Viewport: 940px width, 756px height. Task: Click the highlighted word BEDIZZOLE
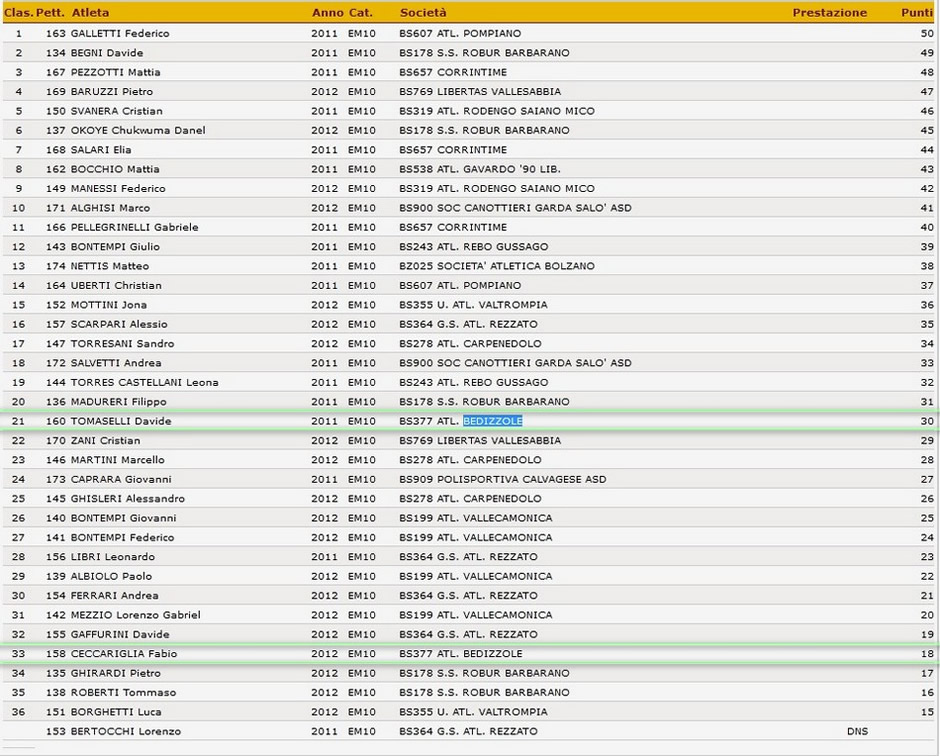493,421
